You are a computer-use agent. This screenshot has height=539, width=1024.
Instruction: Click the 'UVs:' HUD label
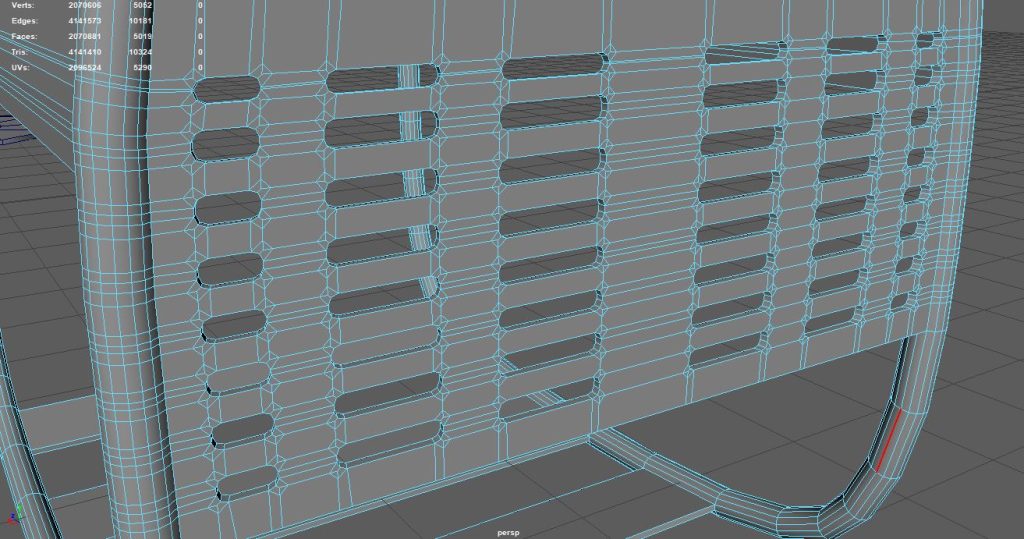[20, 68]
